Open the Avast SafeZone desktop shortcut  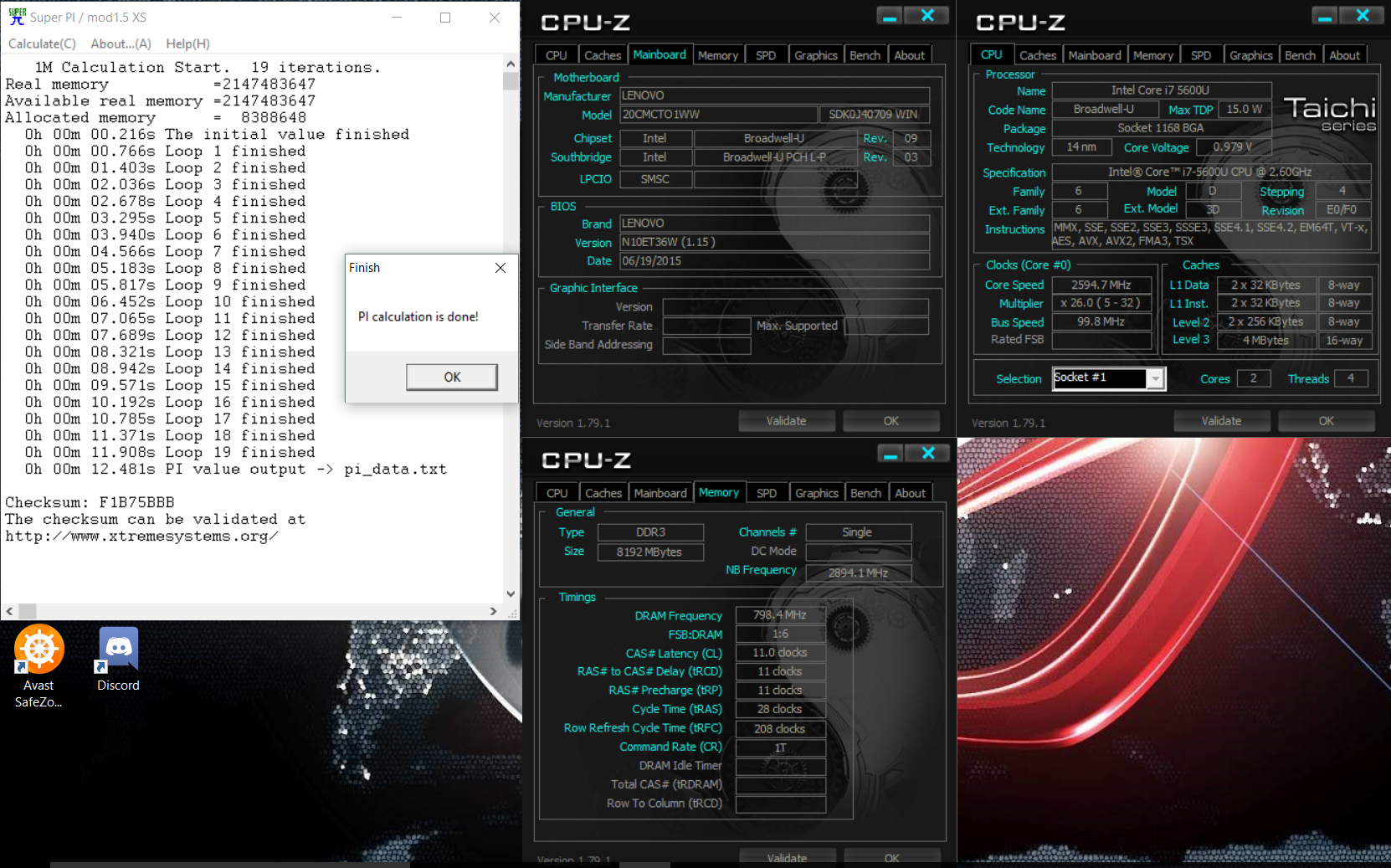pos(38,666)
